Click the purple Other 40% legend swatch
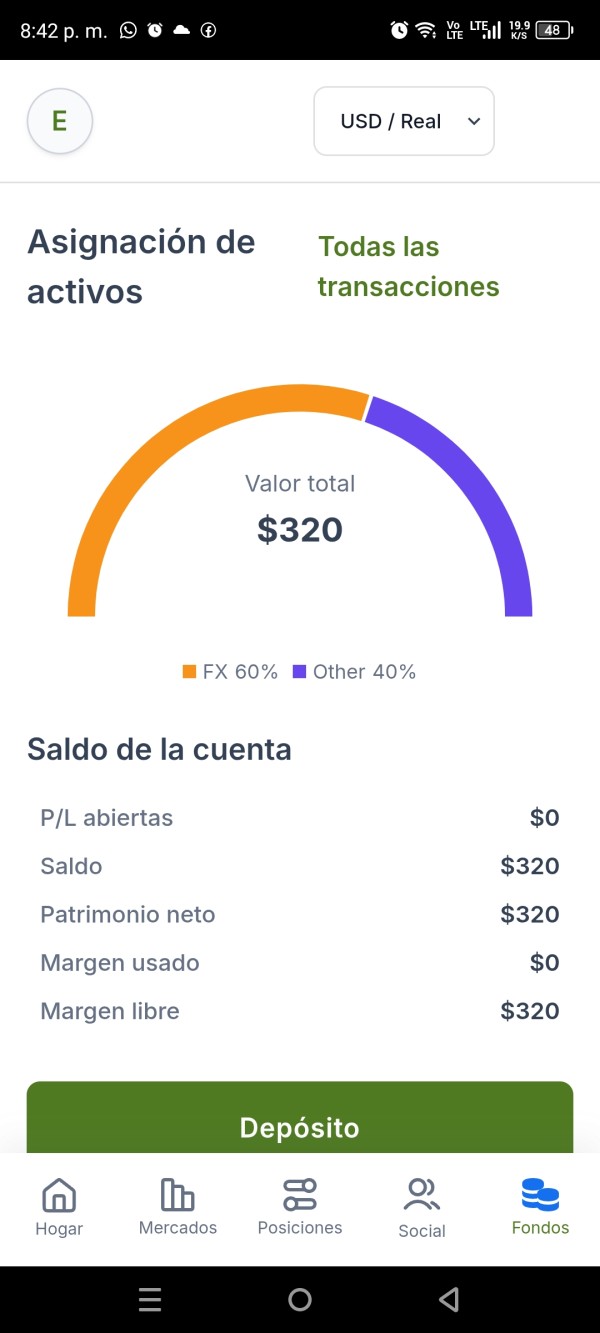This screenshot has height=1333, width=600. (x=299, y=672)
